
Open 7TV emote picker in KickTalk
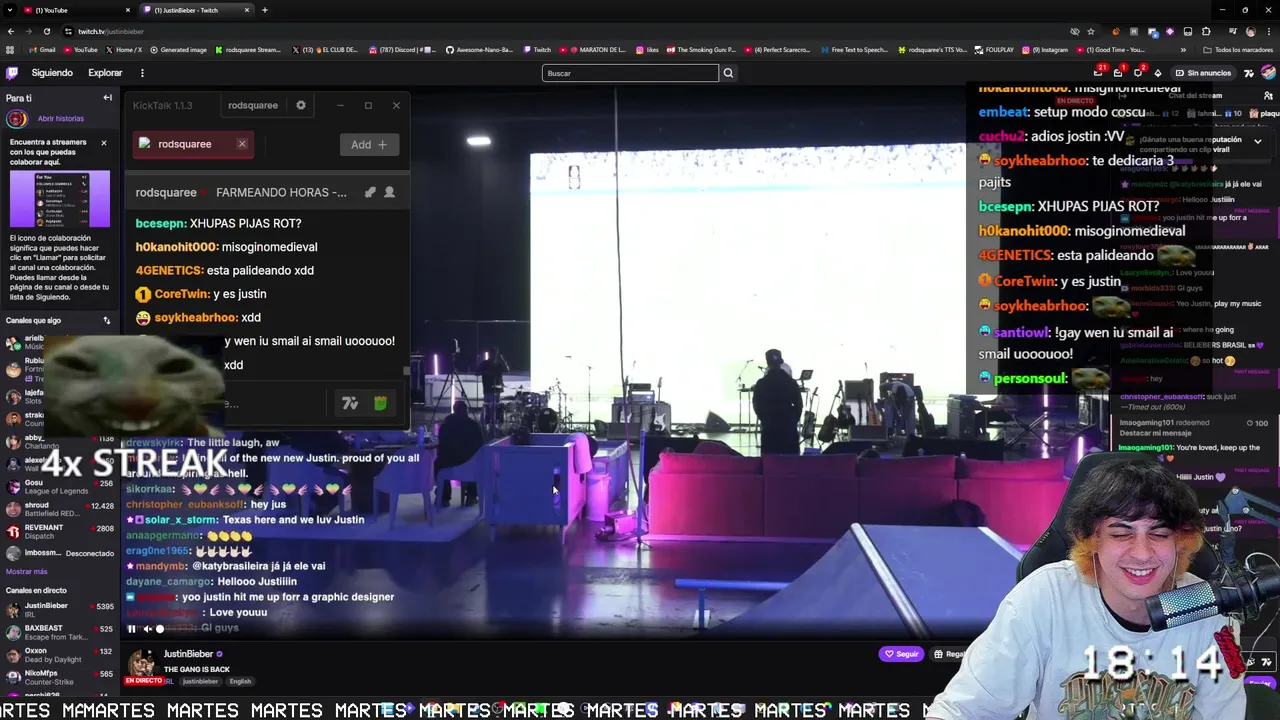tap(350, 403)
